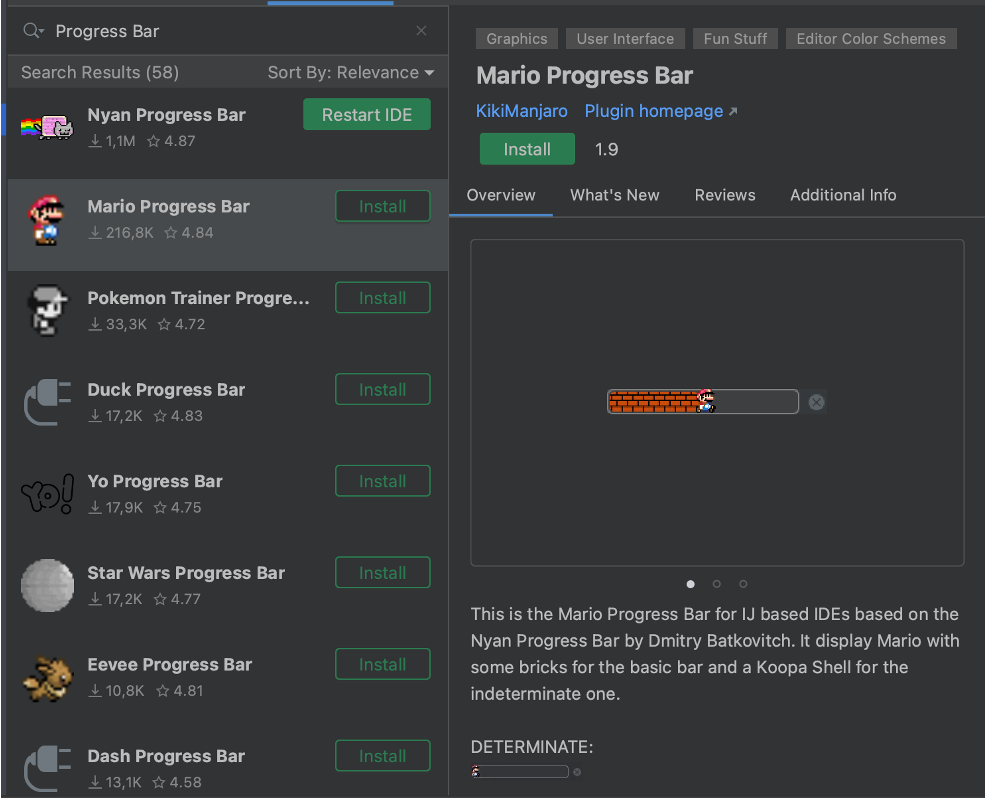986x798 pixels.
Task: Click the cancel icon beside Mario preview bar
Action: [x=816, y=402]
